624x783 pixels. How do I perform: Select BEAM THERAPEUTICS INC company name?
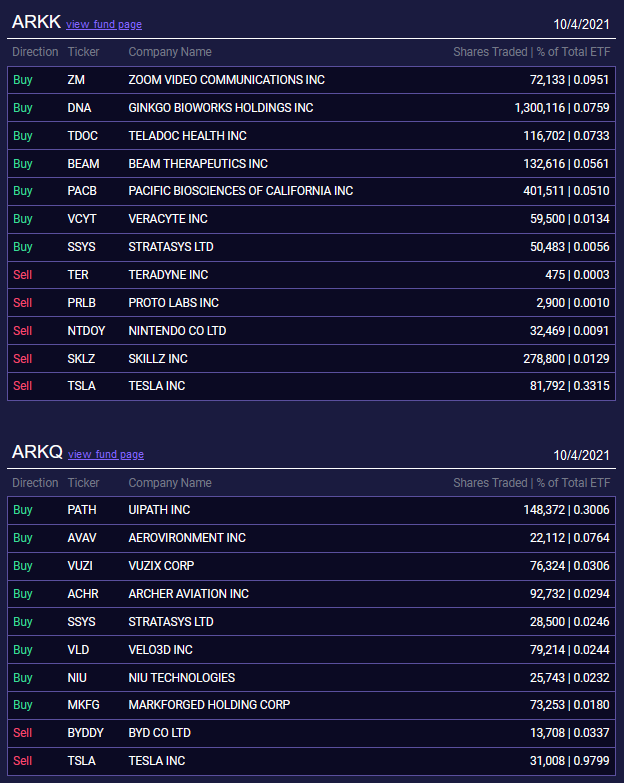click(x=198, y=163)
